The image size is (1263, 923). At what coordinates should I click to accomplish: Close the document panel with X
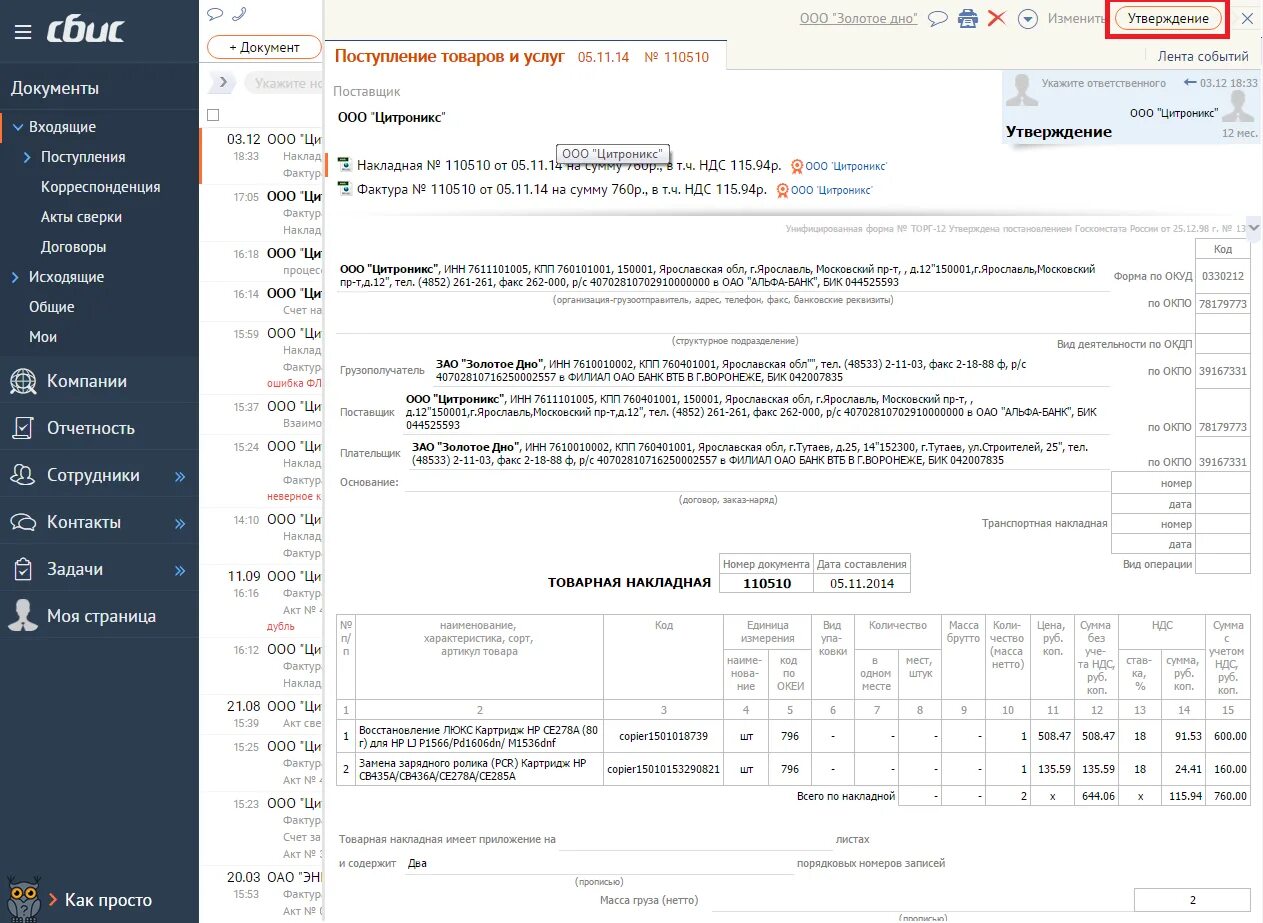tap(1247, 18)
